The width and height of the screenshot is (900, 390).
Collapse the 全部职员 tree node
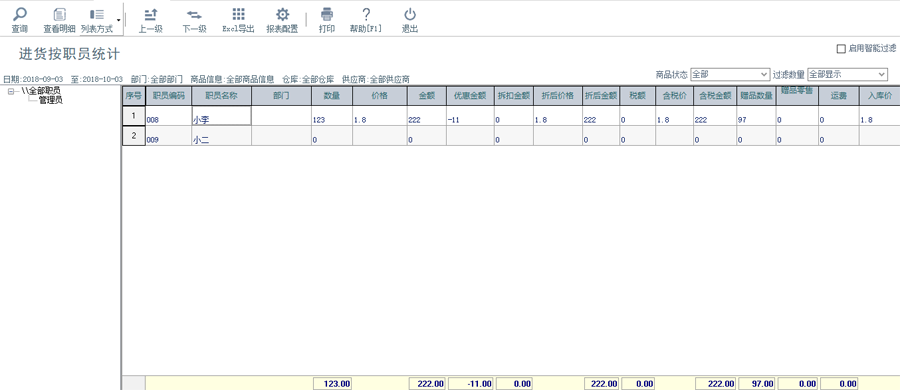point(11,91)
